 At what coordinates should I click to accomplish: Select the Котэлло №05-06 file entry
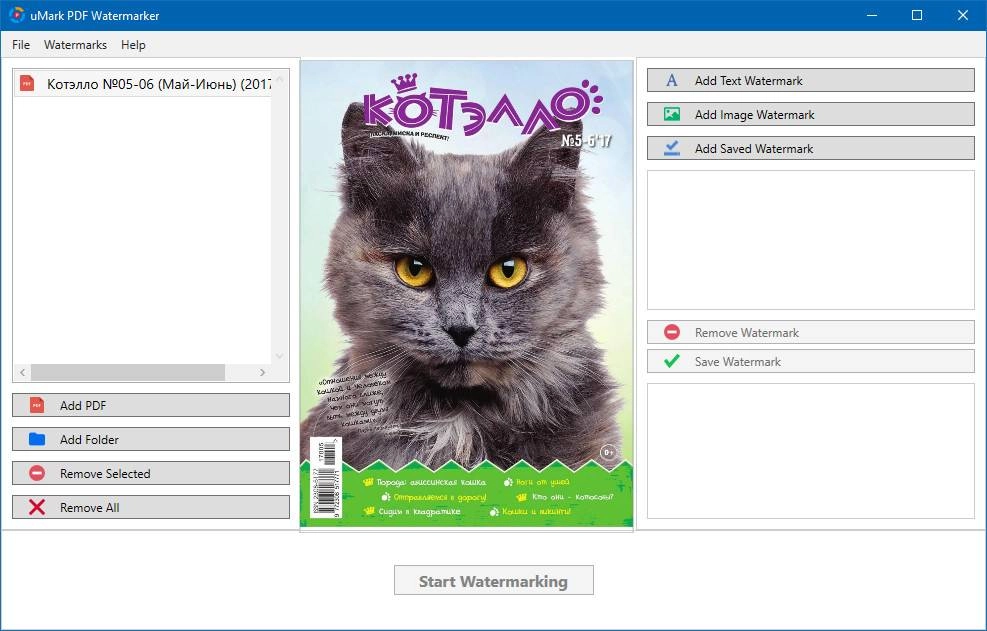coord(142,83)
